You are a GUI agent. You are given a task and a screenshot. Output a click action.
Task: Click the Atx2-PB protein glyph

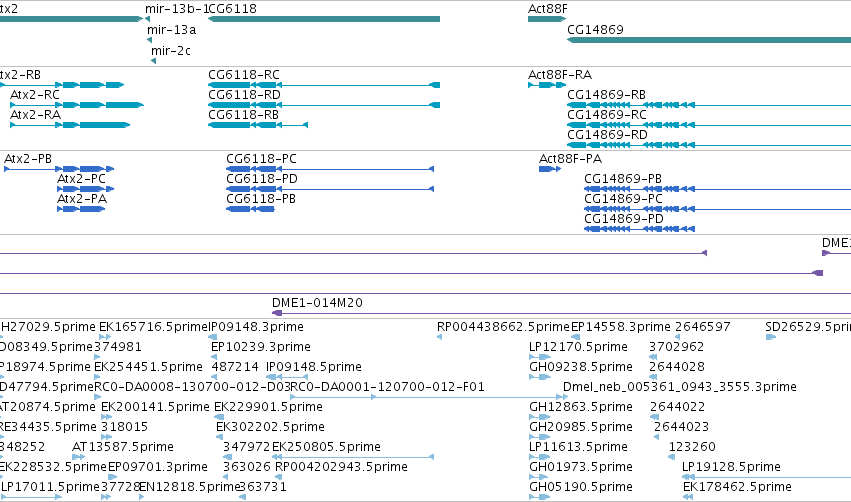coord(59,169)
